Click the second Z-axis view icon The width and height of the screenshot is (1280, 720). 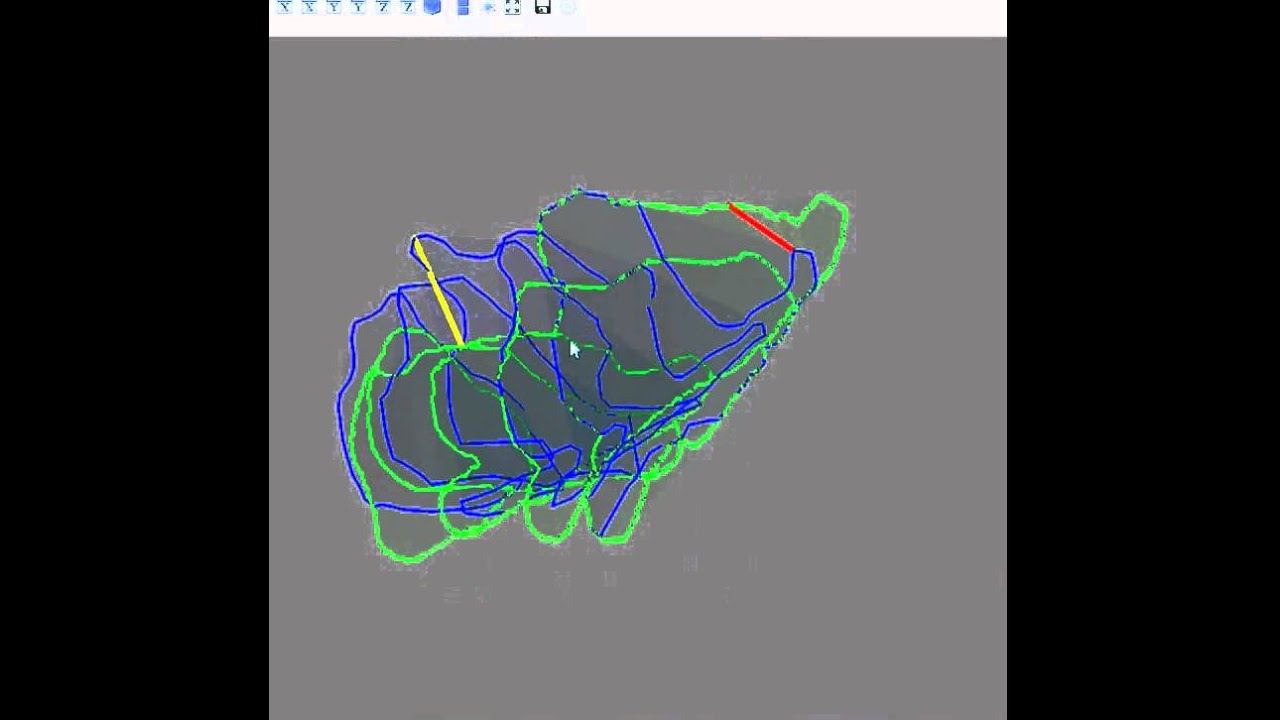(x=407, y=7)
